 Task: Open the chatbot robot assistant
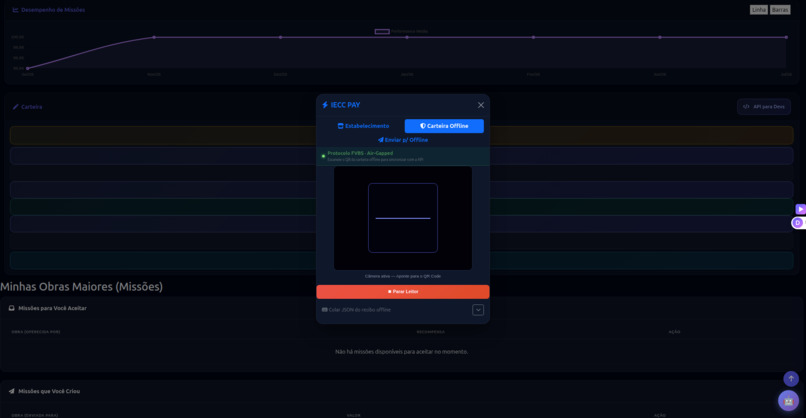(789, 401)
